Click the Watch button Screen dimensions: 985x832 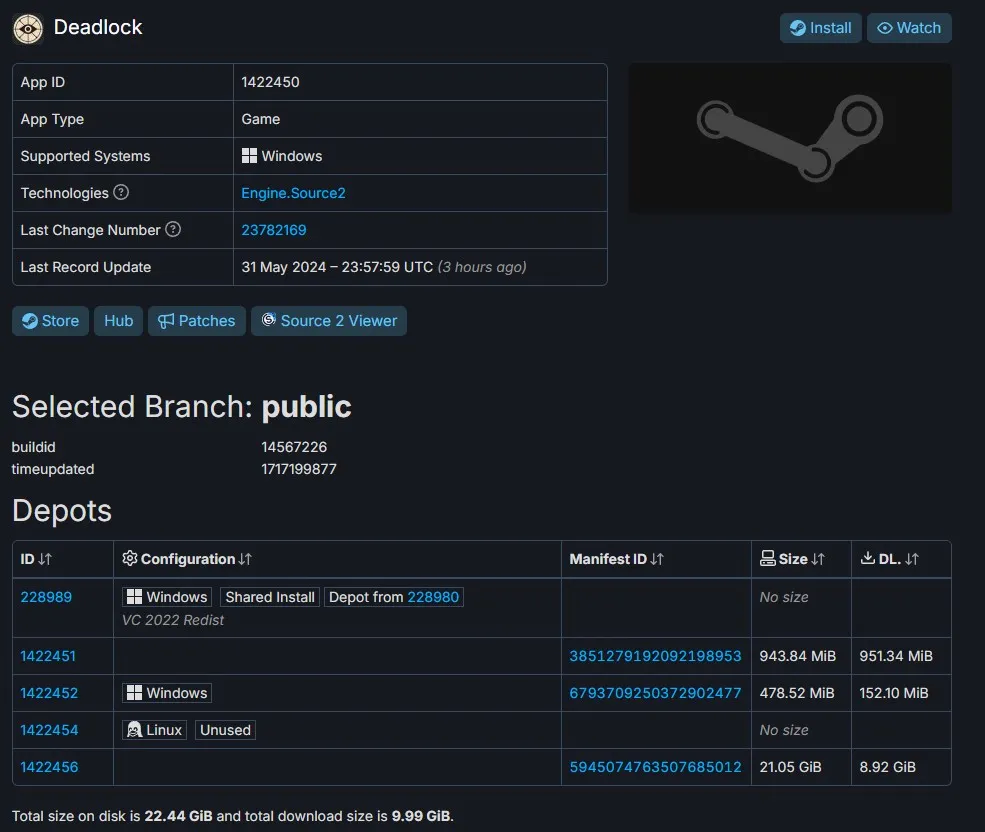pyautogui.click(x=909, y=28)
